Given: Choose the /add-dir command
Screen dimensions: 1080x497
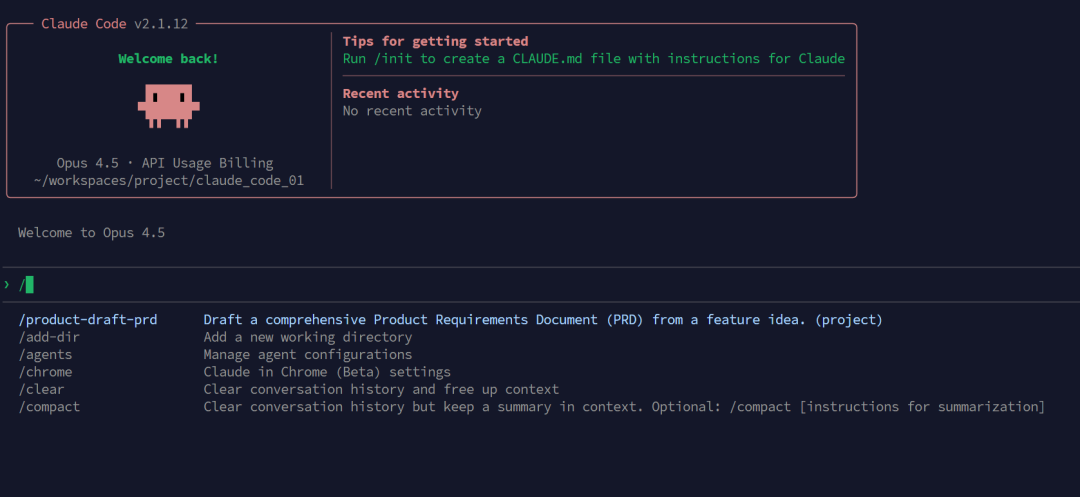Looking at the screenshot, I should pyautogui.click(x=50, y=337).
